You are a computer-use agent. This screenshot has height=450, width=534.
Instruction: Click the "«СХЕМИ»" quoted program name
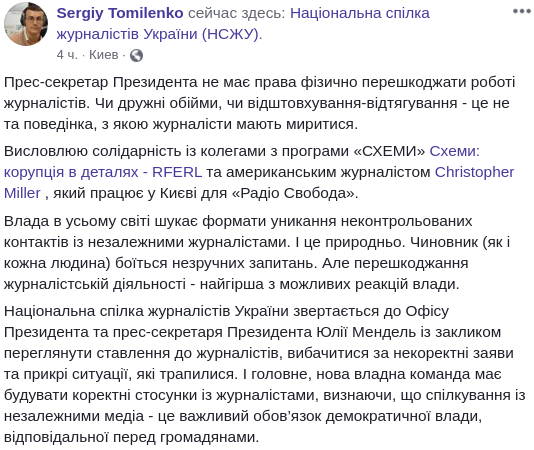pyautogui.click(x=390, y=151)
